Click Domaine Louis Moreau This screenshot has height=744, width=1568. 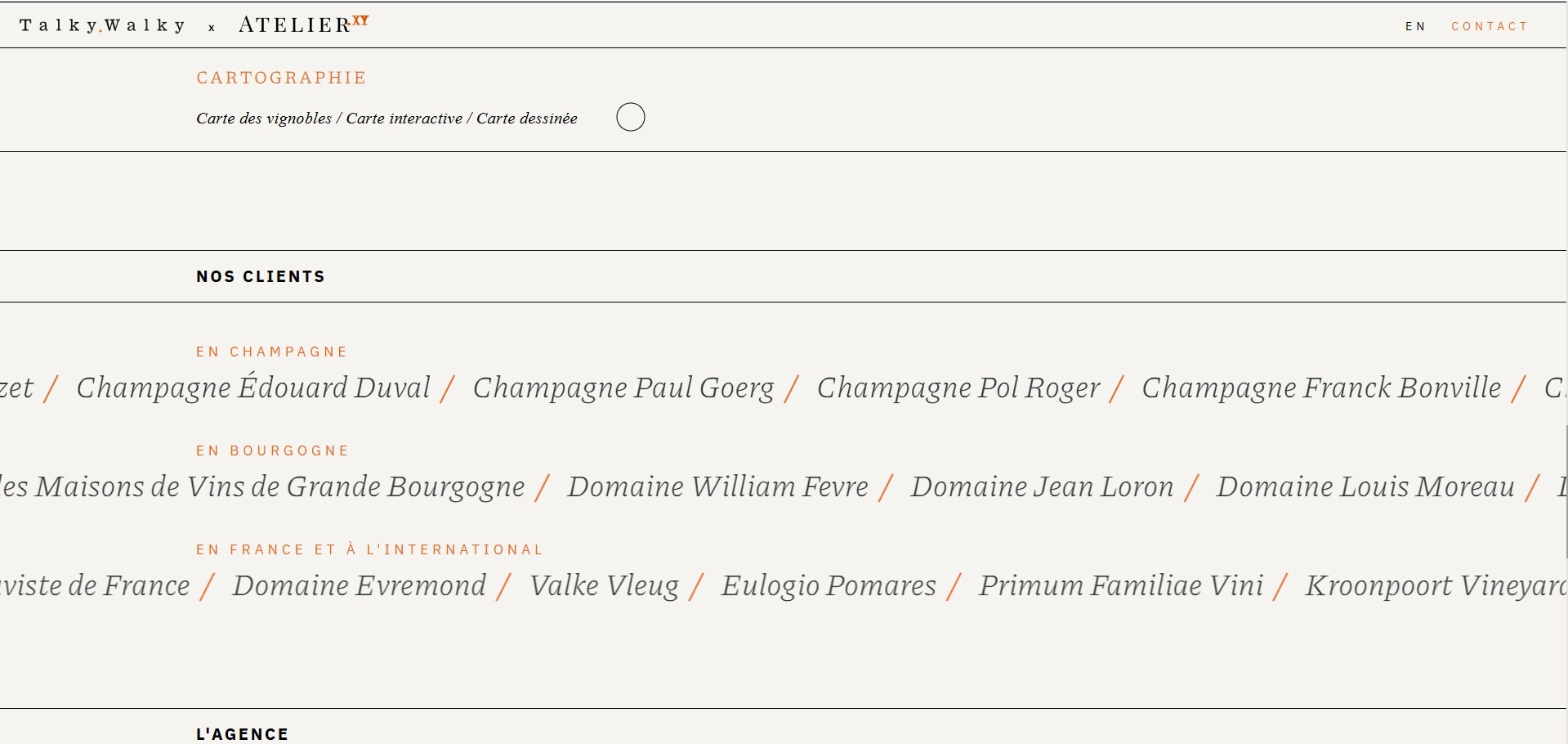(x=1365, y=486)
